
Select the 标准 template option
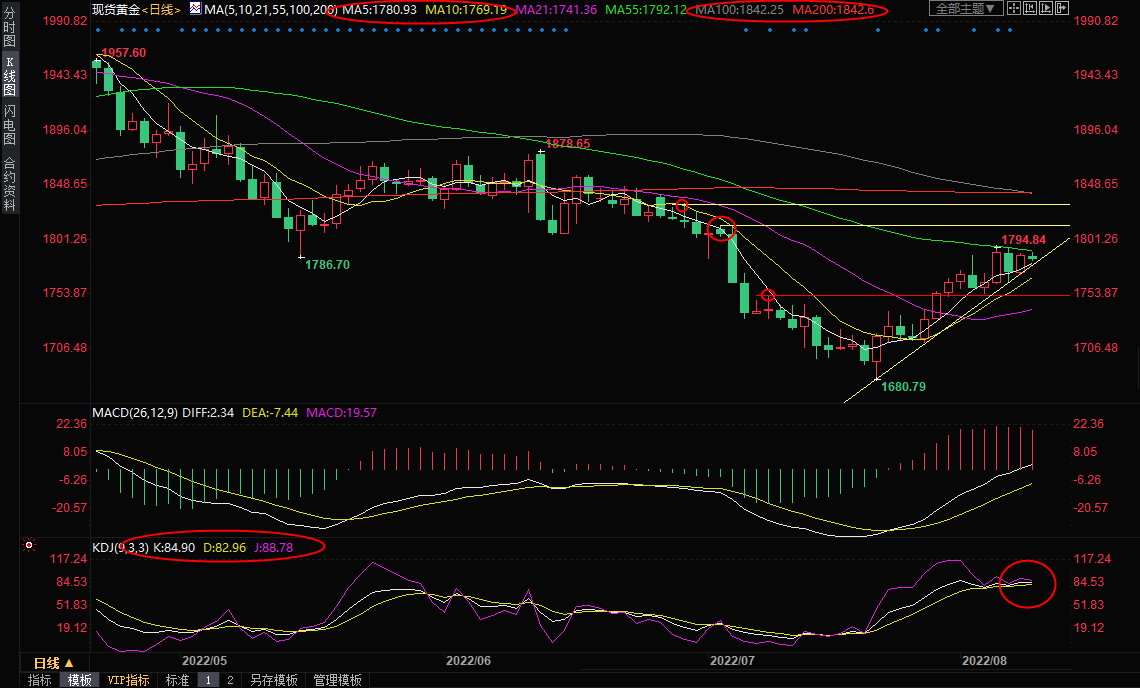click(x=177, y=680)
